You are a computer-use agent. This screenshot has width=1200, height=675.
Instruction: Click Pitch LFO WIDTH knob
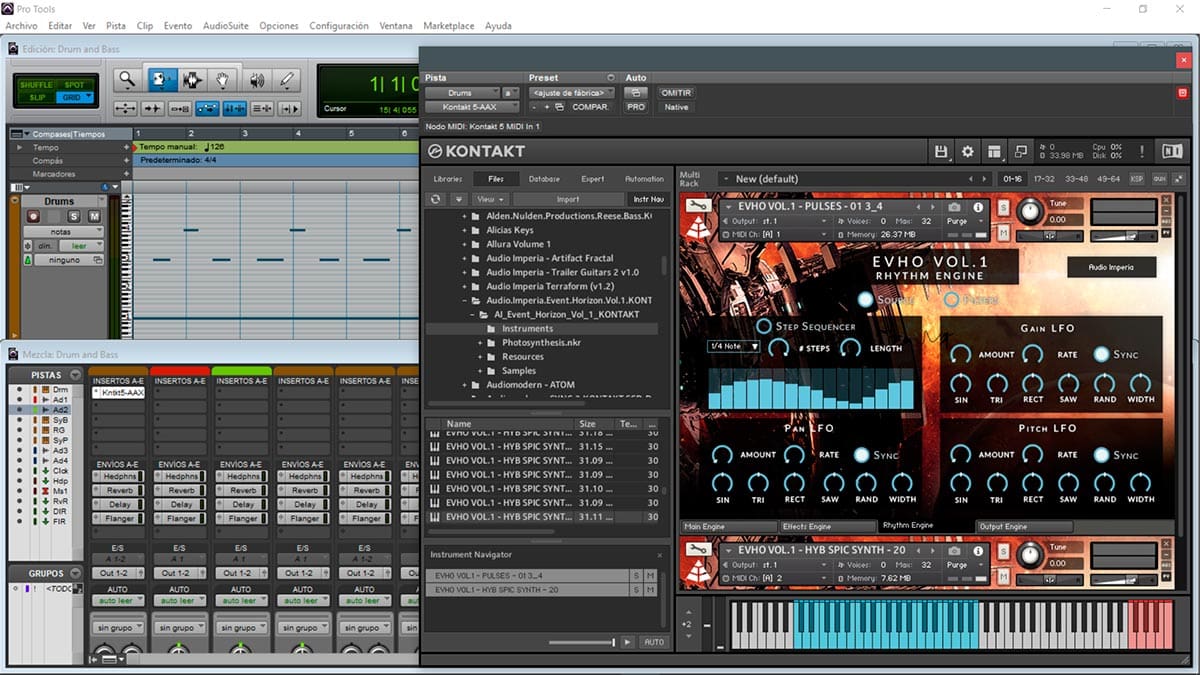pos(1140,482)
